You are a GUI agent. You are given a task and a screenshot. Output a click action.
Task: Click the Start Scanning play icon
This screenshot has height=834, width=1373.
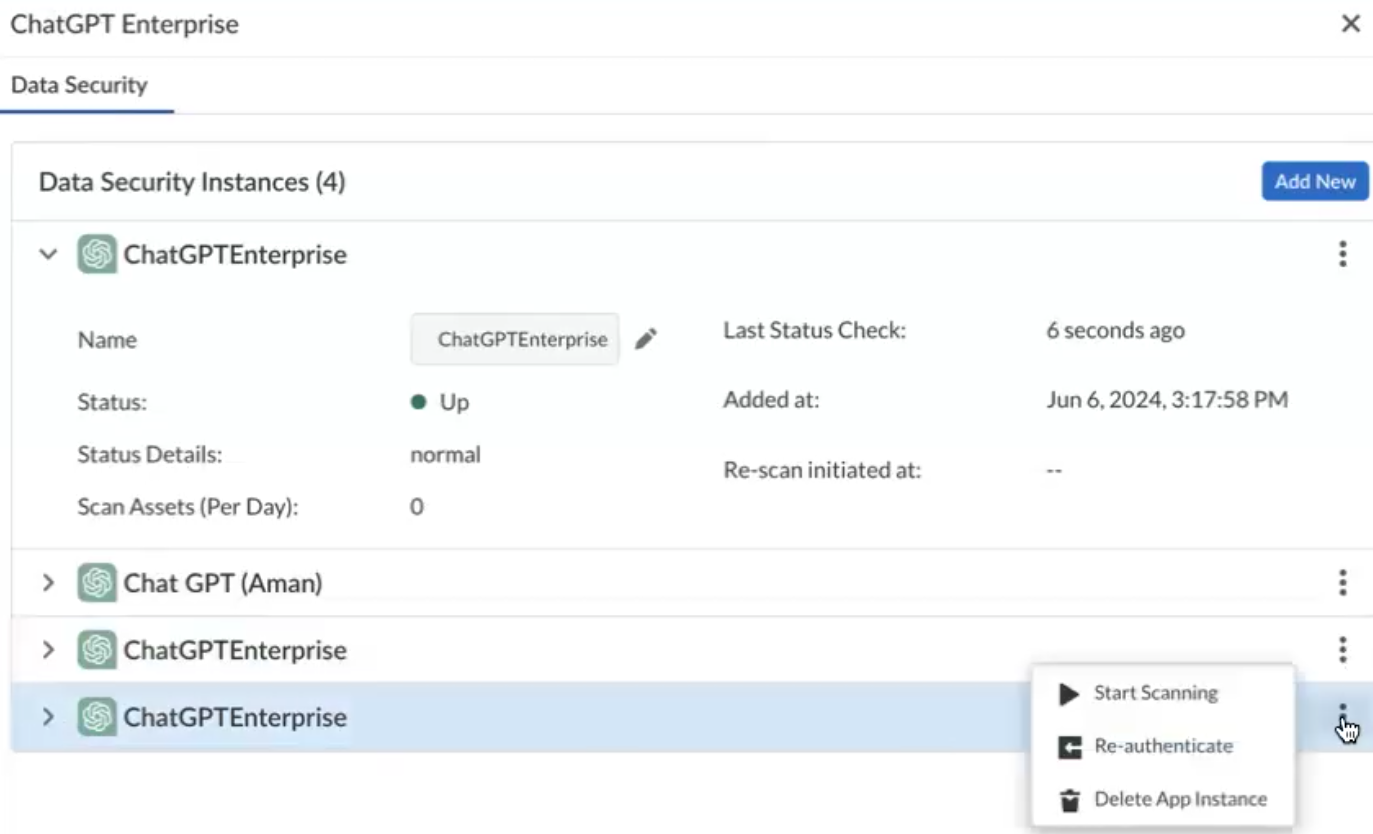[x=1069, y=694]
